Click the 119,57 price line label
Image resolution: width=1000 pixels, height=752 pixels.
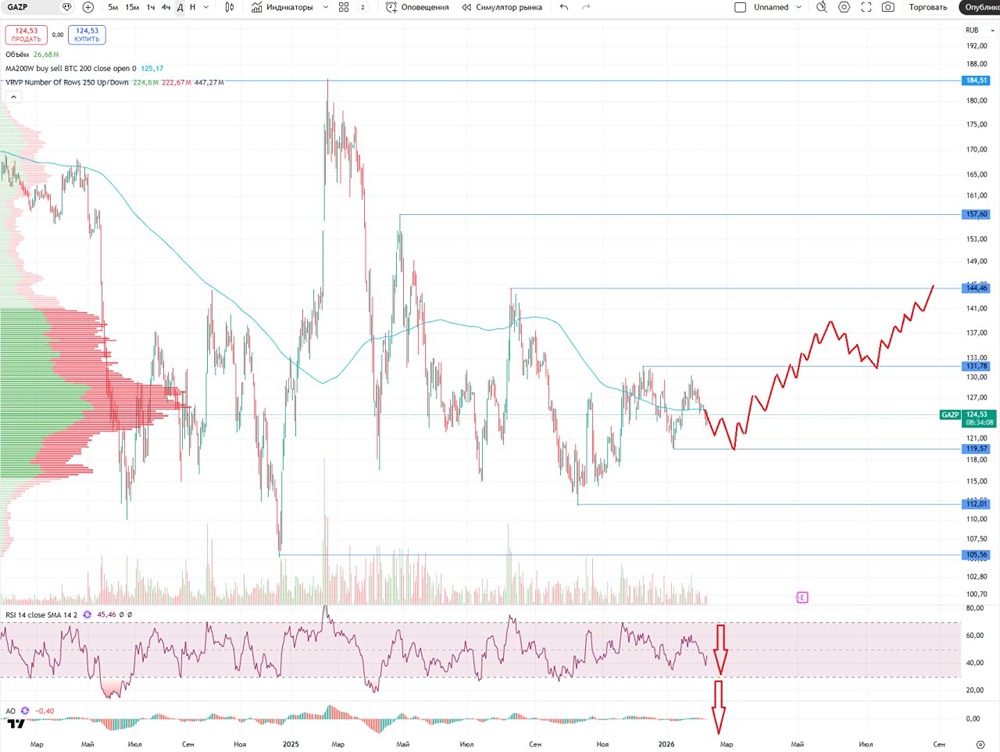click(976, 449)
